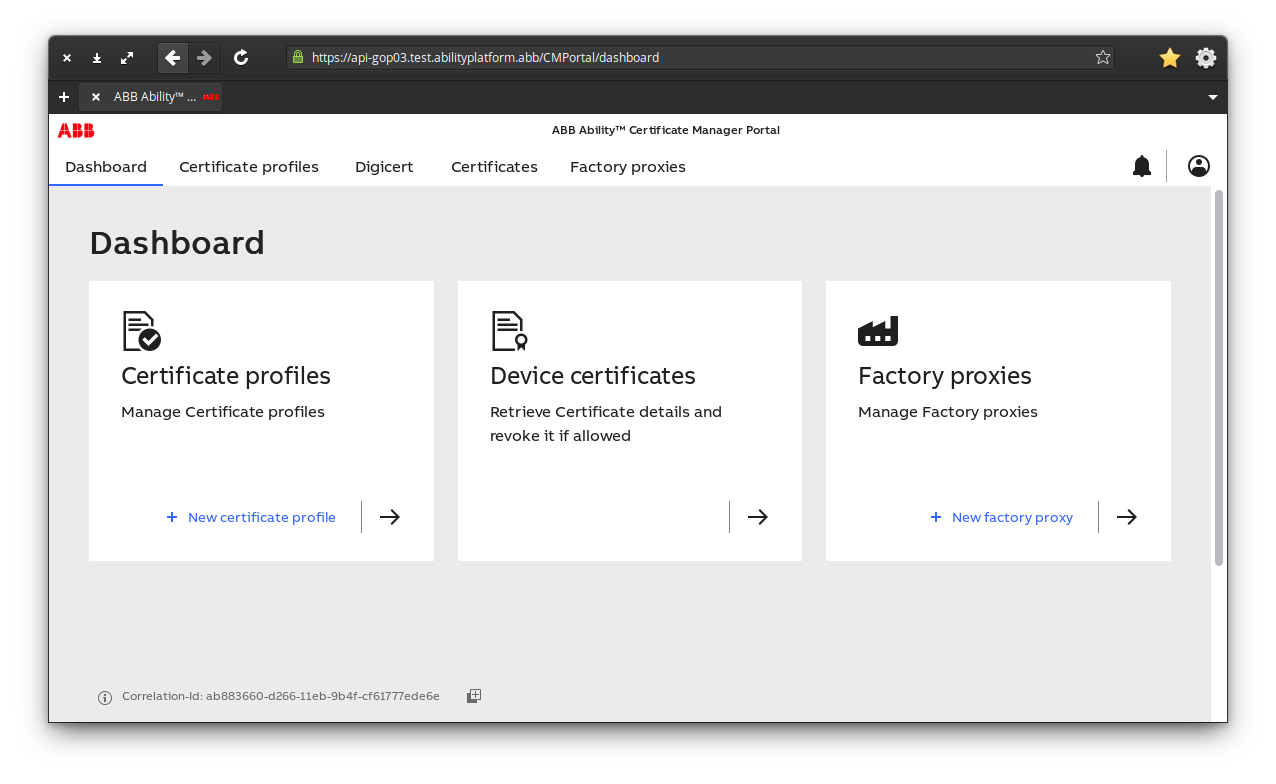The width and height of the screenshot is (1276, 784).
Task: Open the browser settings gear
Action: tap(1206, 58)
